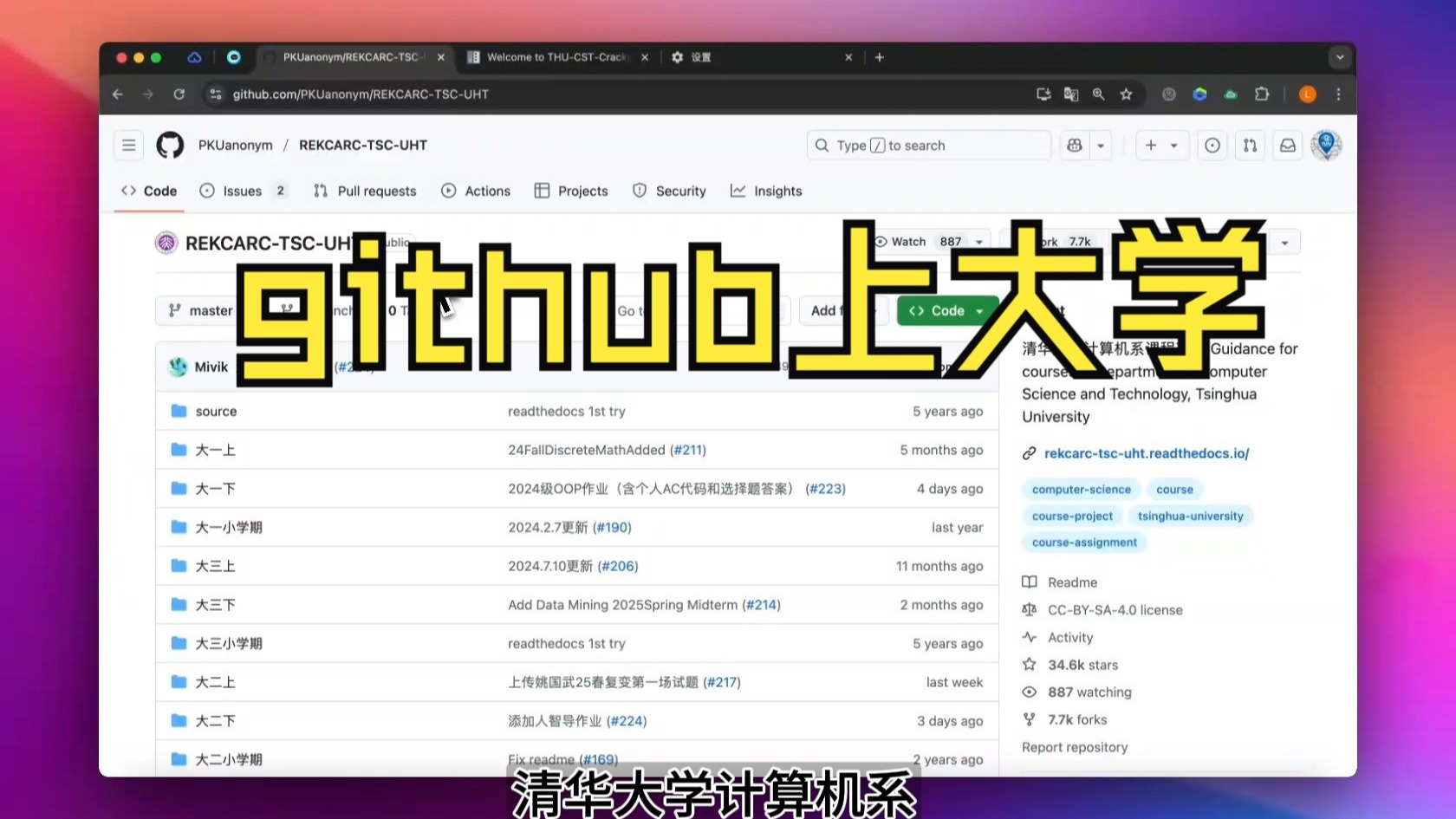The image size is (1456, 819).
Task: Open the Insights tab
Action: click(766, 191)
